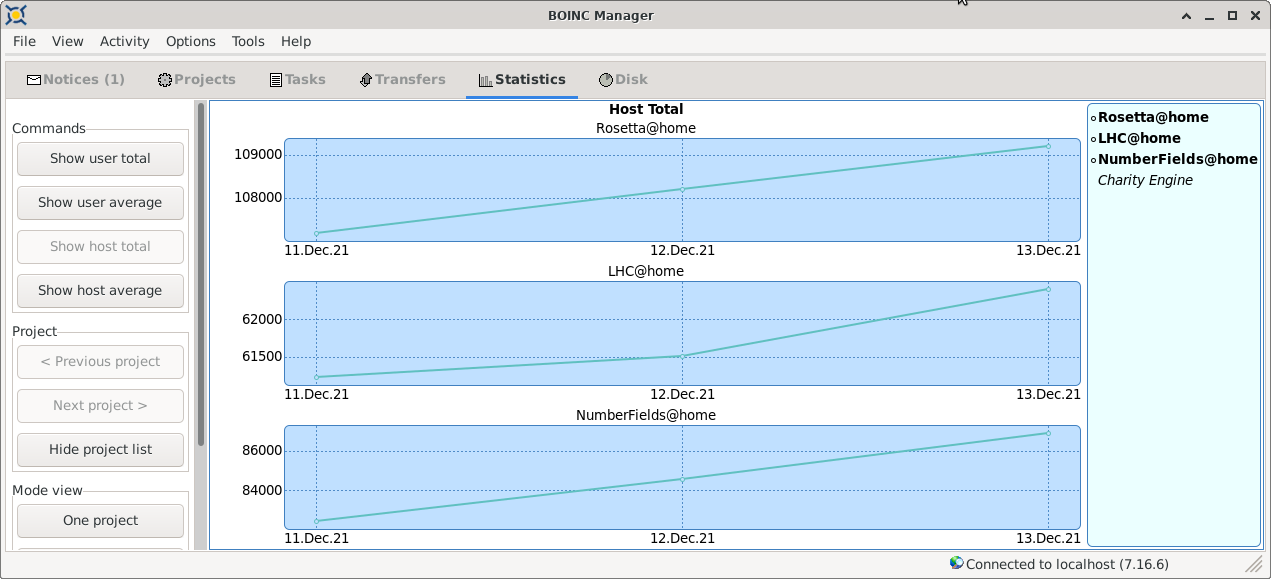Open the Tools menu
Viewport: 1271px width, 579px height.
(x=248, y=41)
